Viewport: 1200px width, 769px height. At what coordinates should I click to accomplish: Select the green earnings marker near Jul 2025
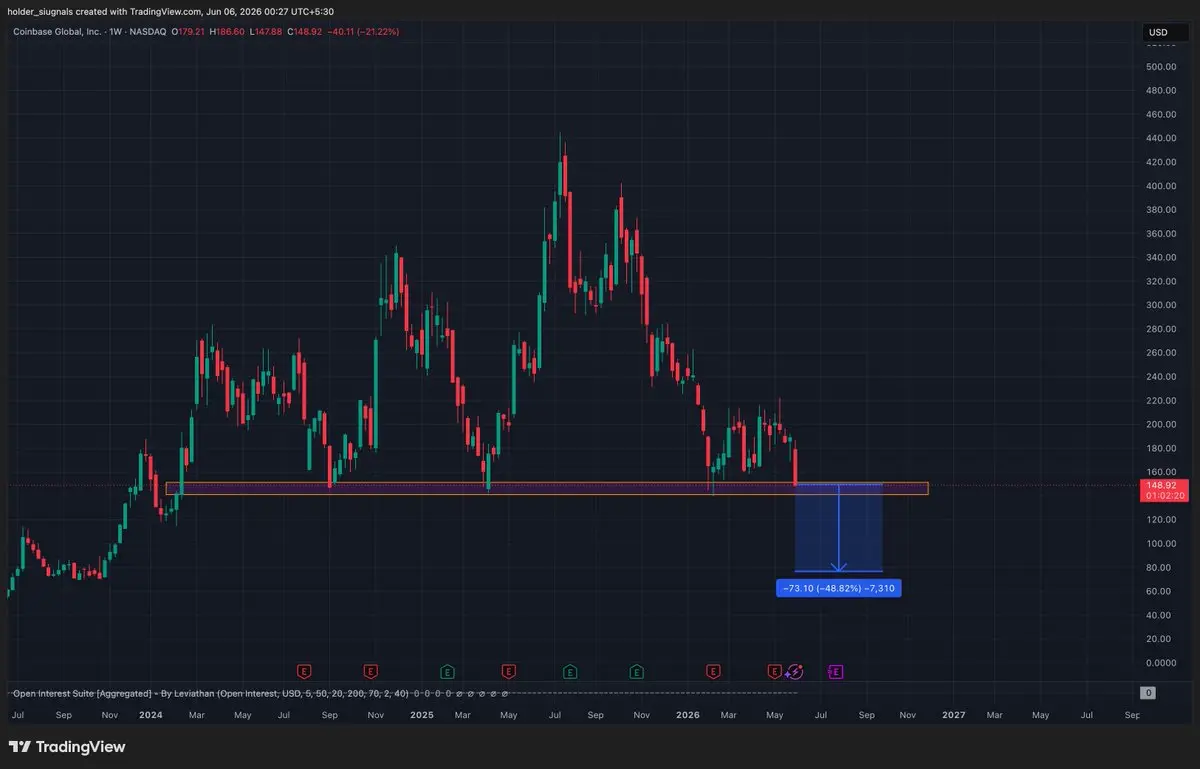(570, 671)
